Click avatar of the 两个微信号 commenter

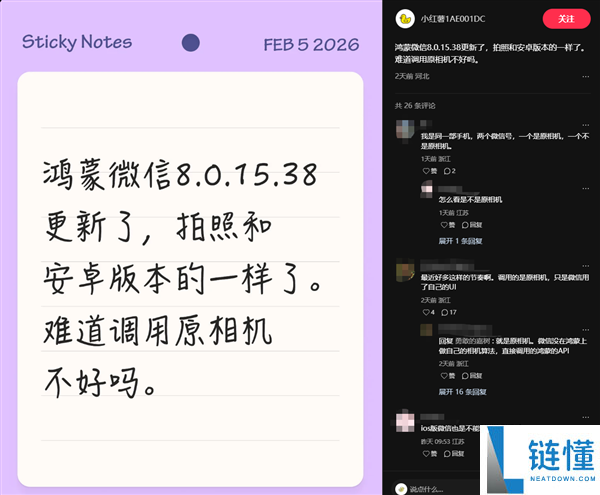point(405,130)
